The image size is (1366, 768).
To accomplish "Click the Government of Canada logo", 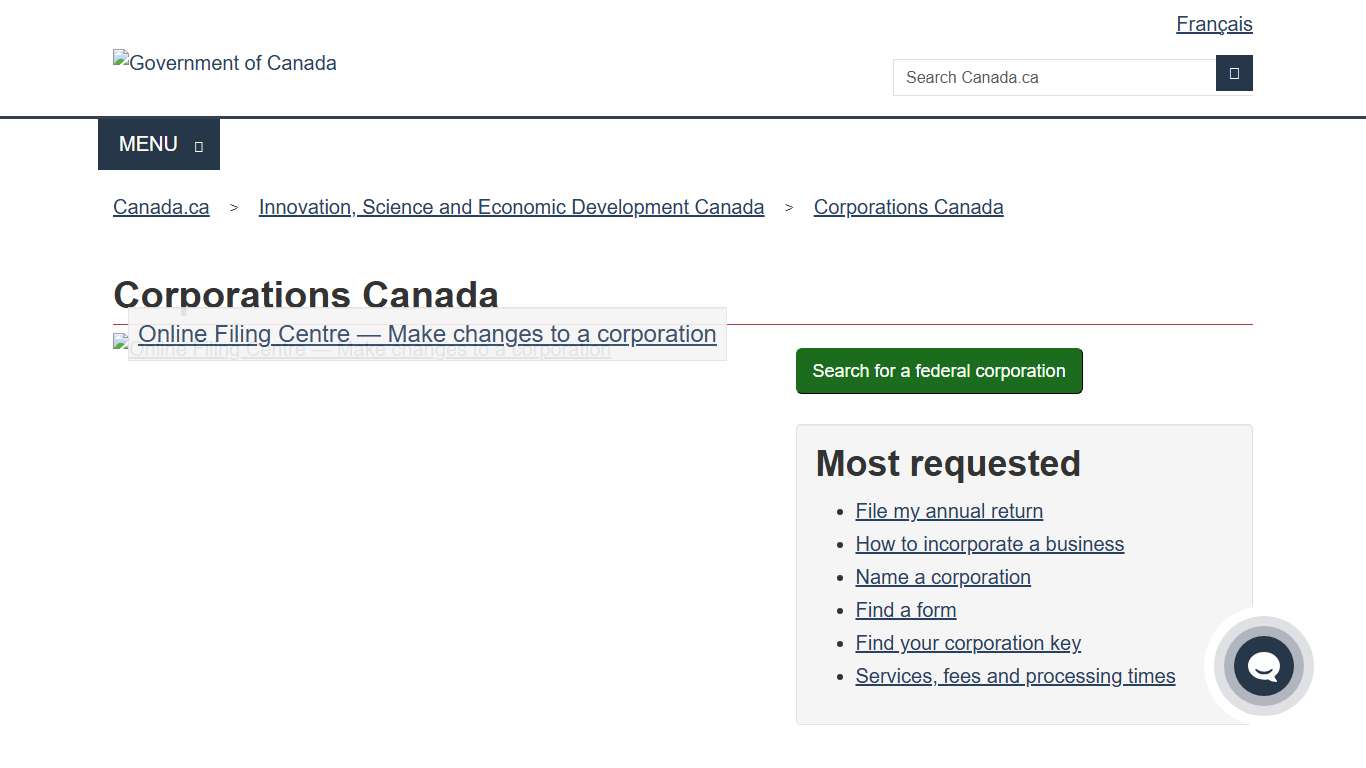I will click(x=224, y=62).
